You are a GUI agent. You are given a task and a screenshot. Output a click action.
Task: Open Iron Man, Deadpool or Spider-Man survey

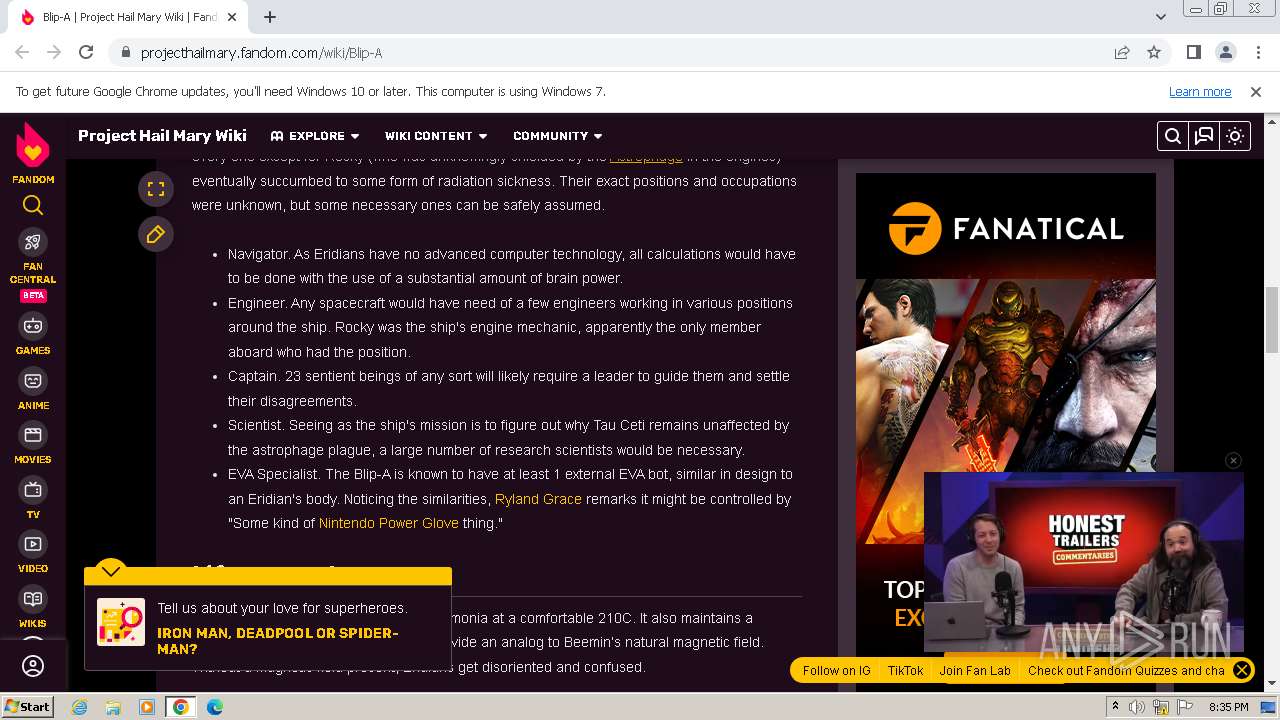pos(278,640)
